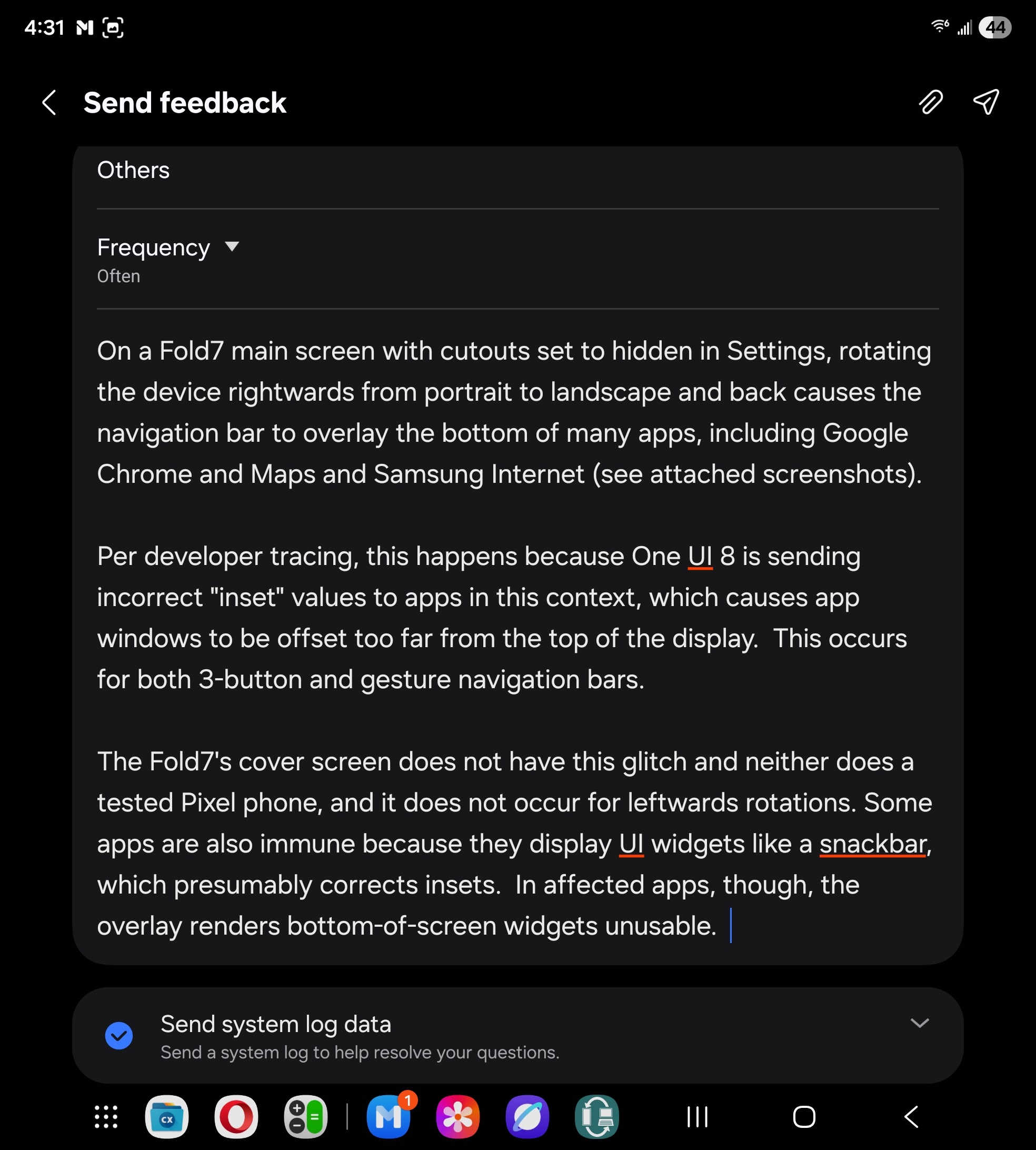Open the apps grid in the taskbar

[106, 1117]
